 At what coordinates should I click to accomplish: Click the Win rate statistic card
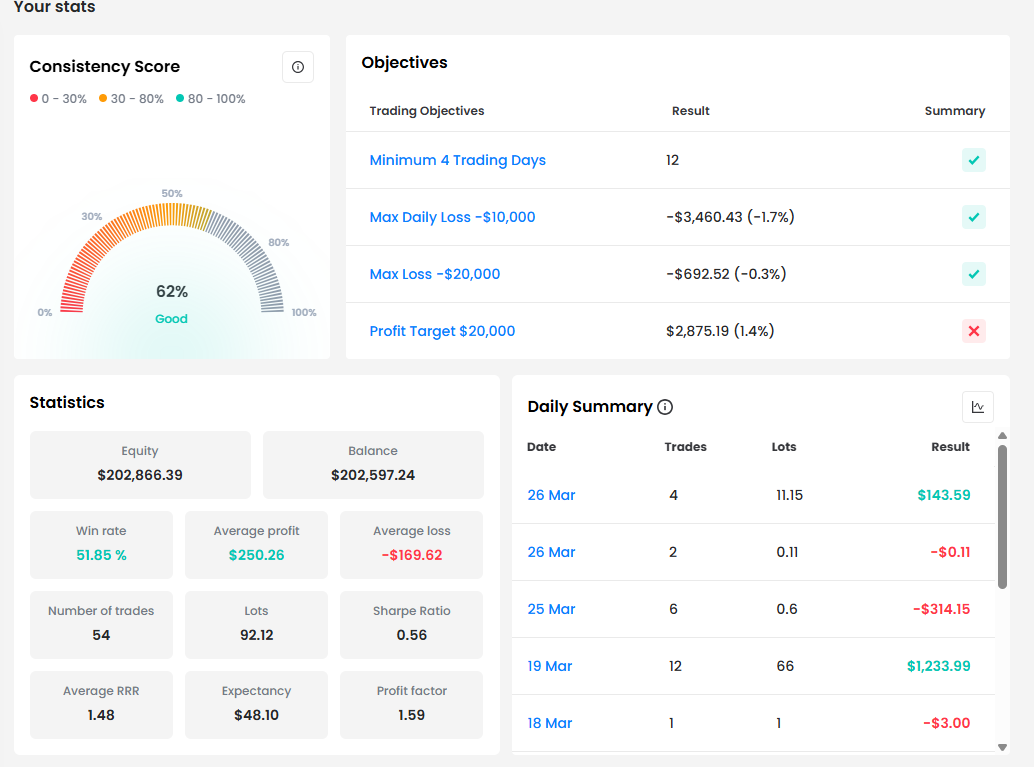(101, 544)
